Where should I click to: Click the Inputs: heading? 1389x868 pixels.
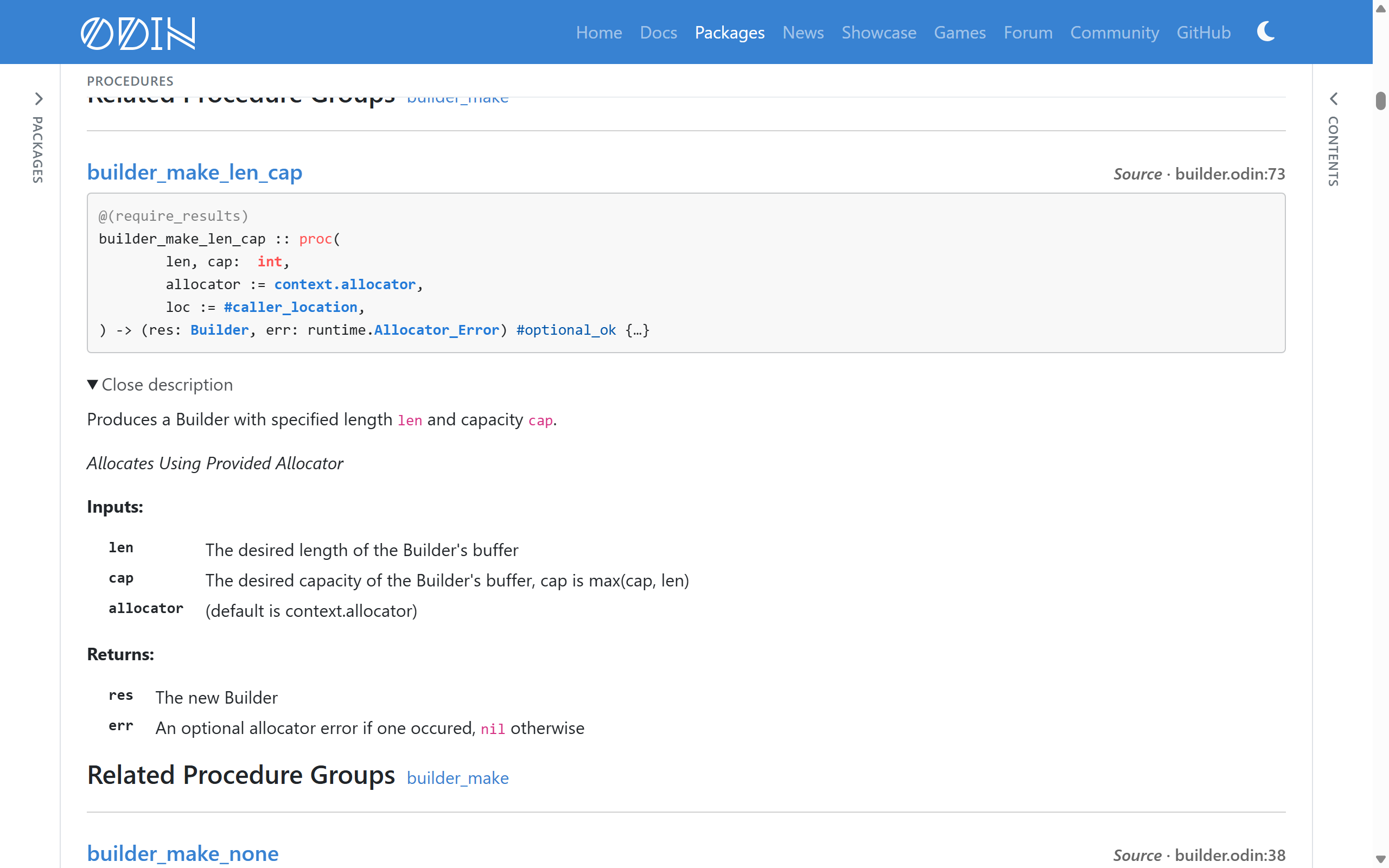click(x=115, y=507)
